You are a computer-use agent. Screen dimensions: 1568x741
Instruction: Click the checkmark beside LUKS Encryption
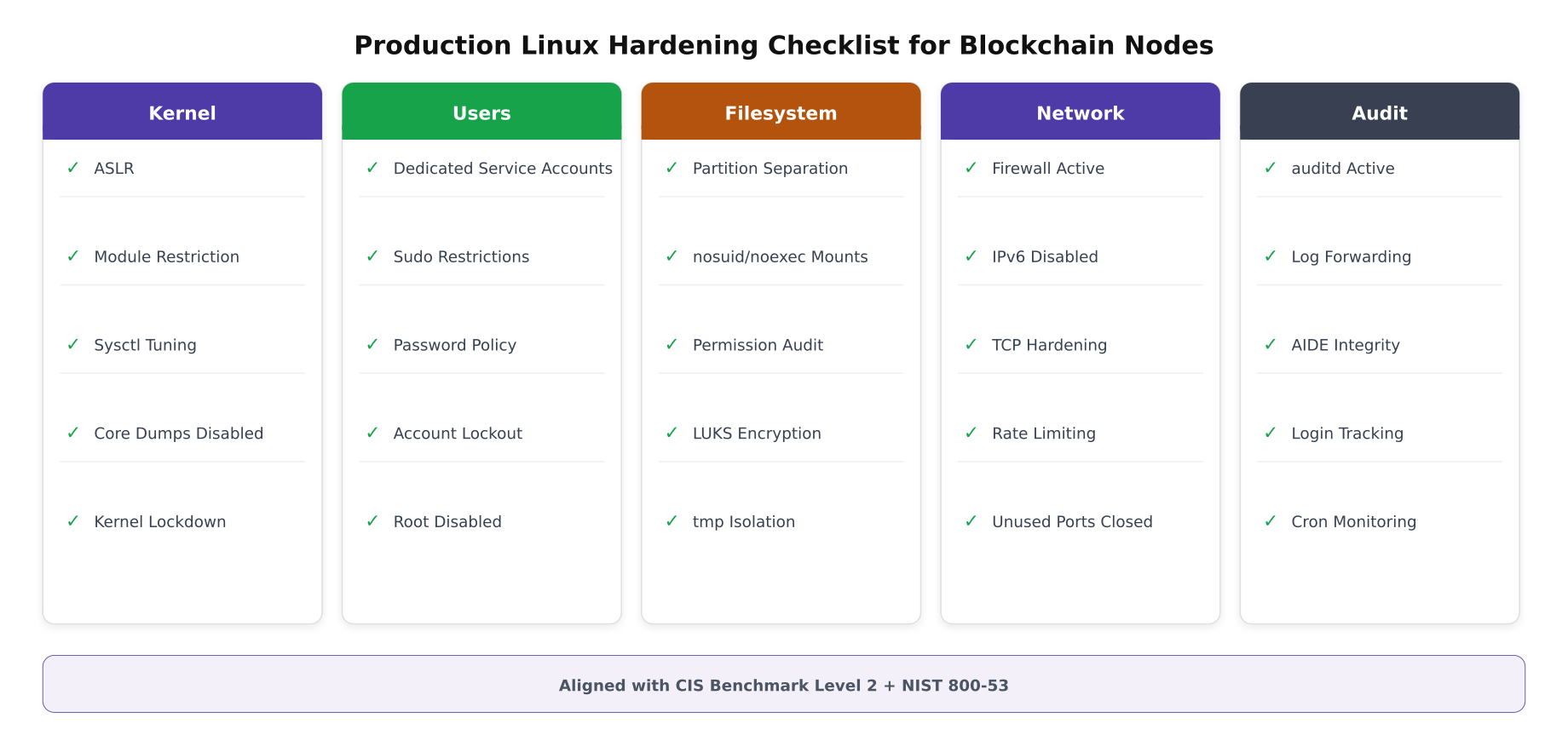click(x=672, y=433)
